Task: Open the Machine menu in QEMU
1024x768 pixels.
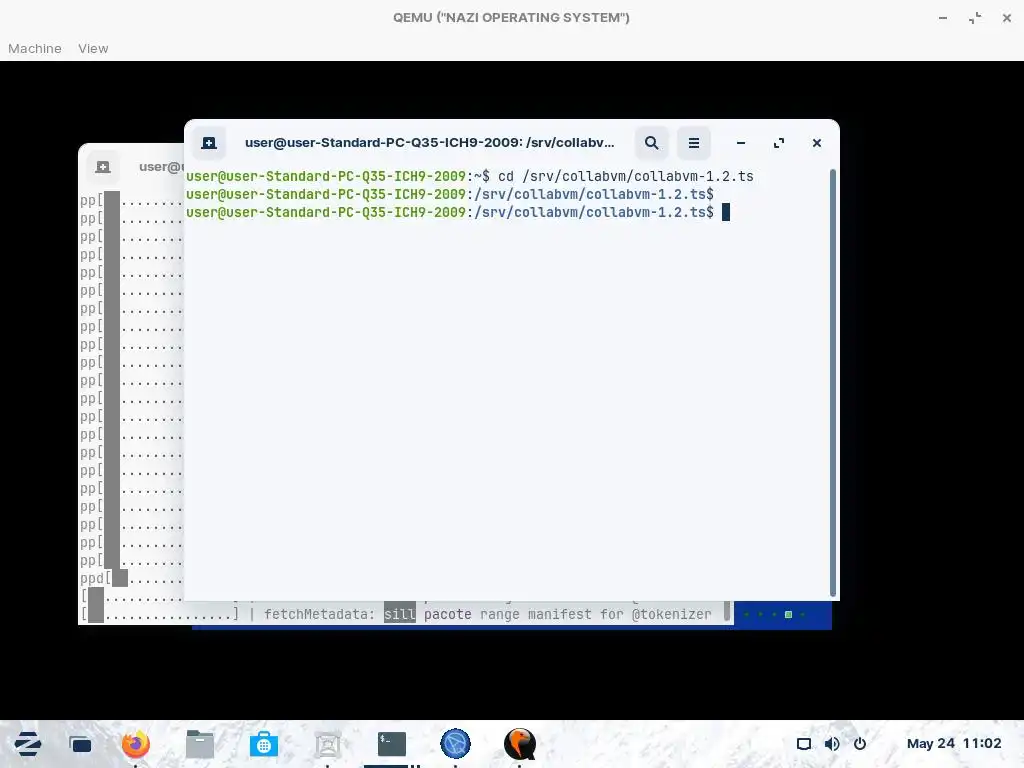Action: click(35, 48)
